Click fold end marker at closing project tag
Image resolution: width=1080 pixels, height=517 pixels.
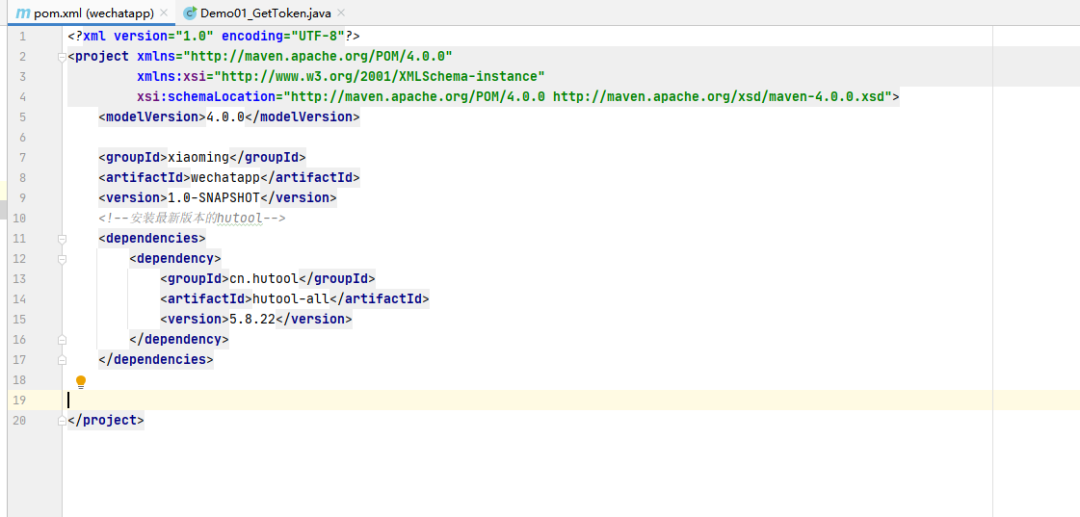[62, 420]
